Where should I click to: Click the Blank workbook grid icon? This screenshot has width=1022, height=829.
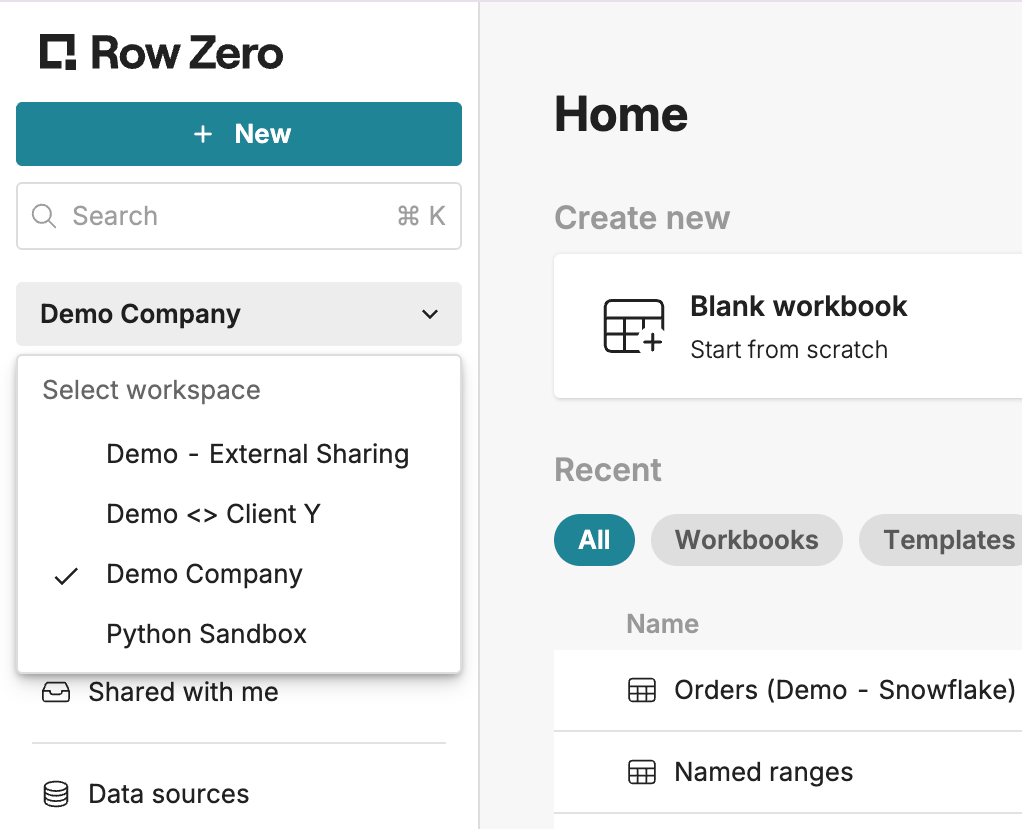634,326
